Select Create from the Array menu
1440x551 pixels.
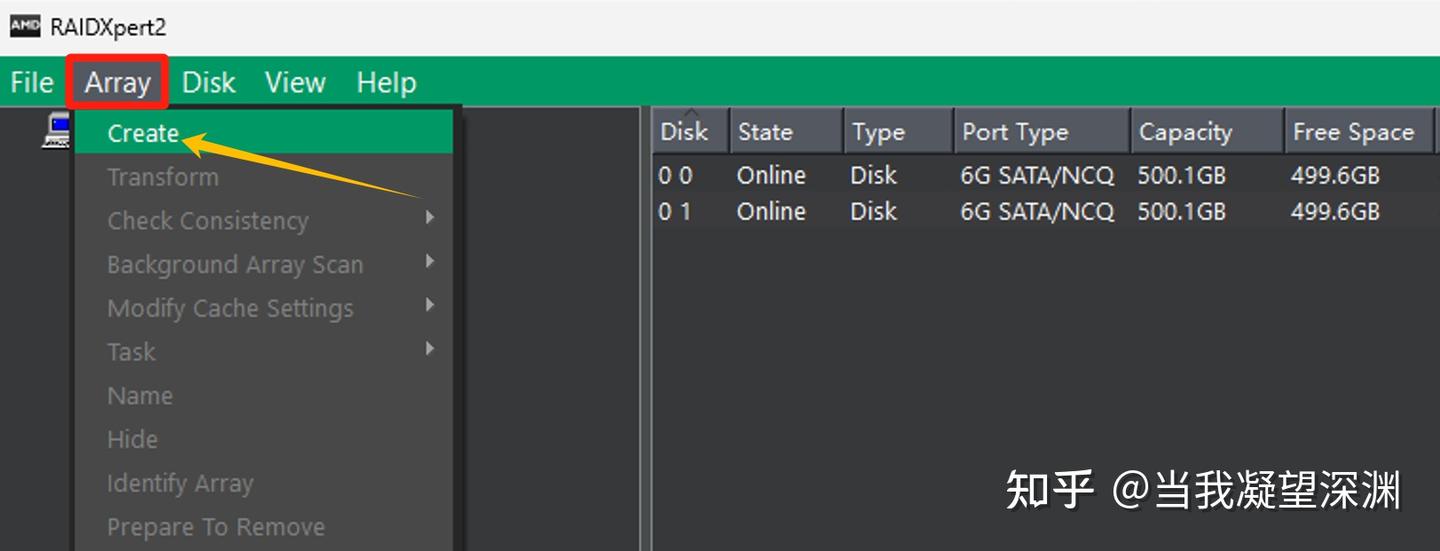[143, 133]
